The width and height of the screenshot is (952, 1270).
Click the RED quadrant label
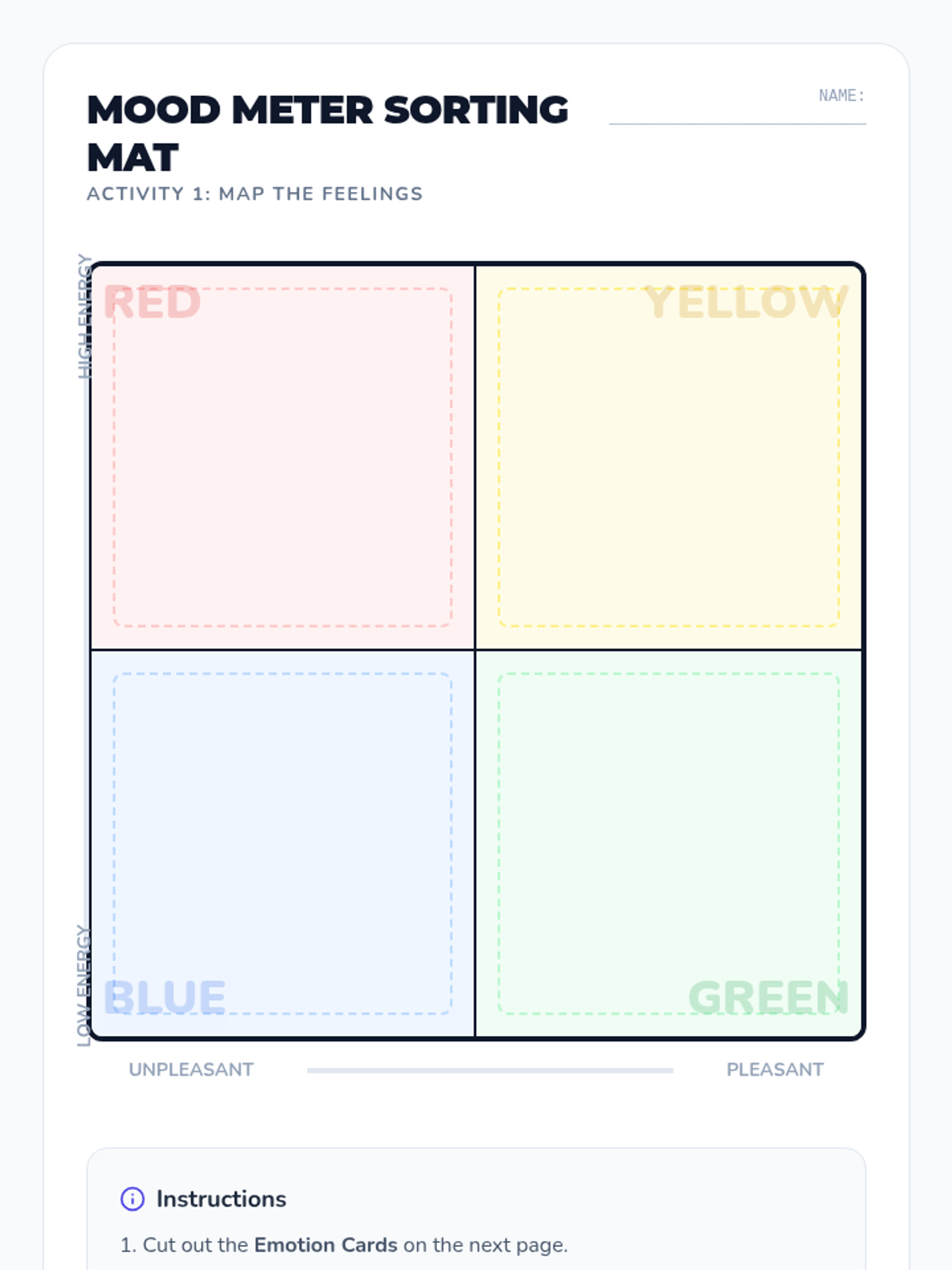pyautogui.click(x=152, y=302)
